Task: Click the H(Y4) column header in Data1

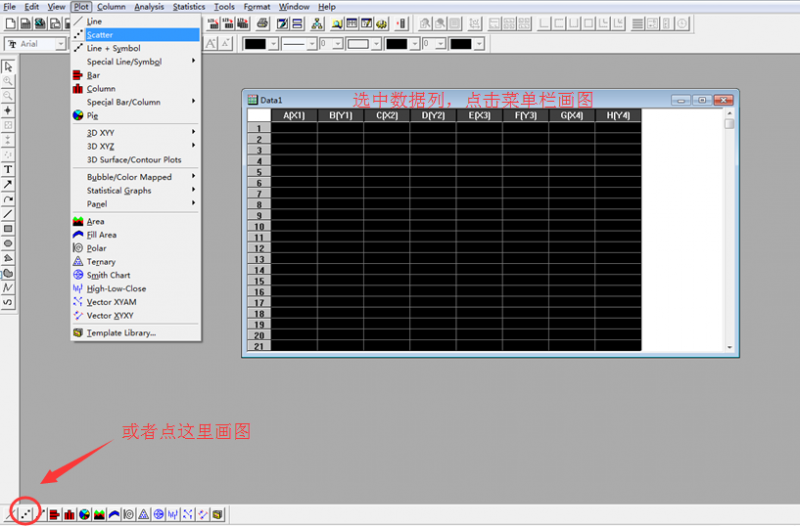Action: [x=618, y=115]
